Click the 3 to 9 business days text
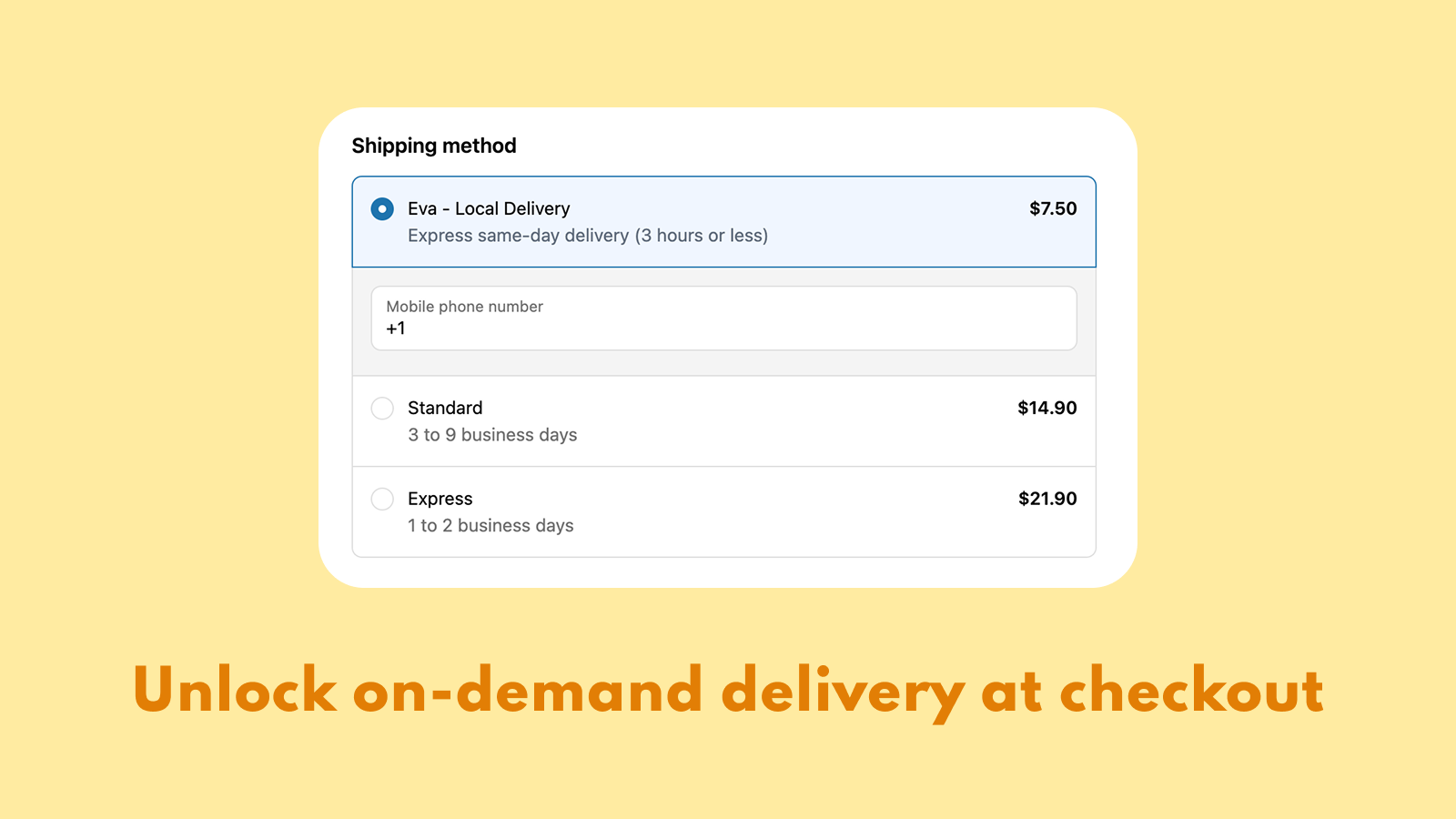Viewport: 1456px width, 819px height. [492, 435]
